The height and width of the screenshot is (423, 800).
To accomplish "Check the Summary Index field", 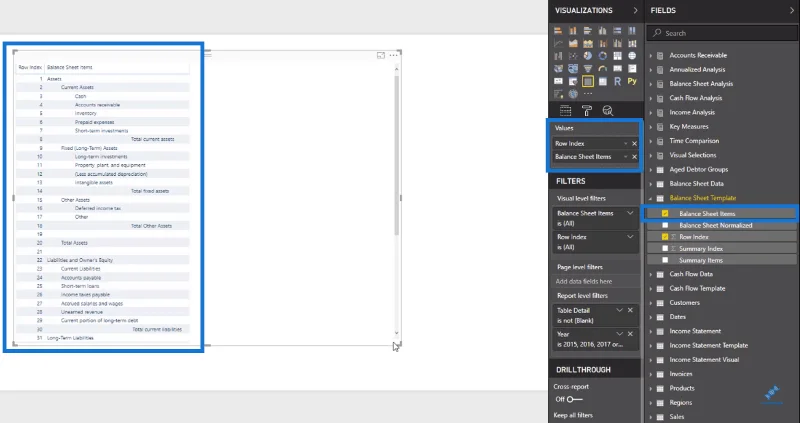I will tap(665, 248).
